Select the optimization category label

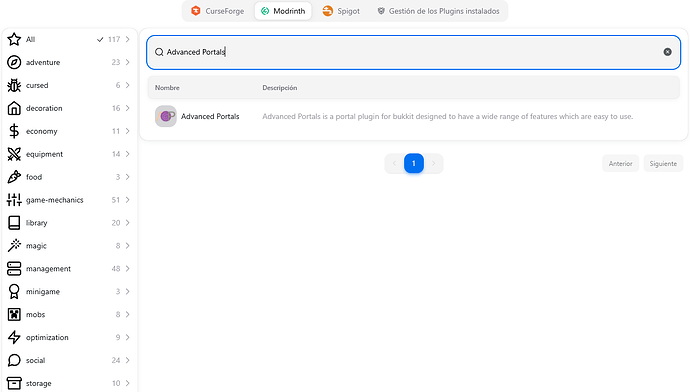[x=47, y=337]
